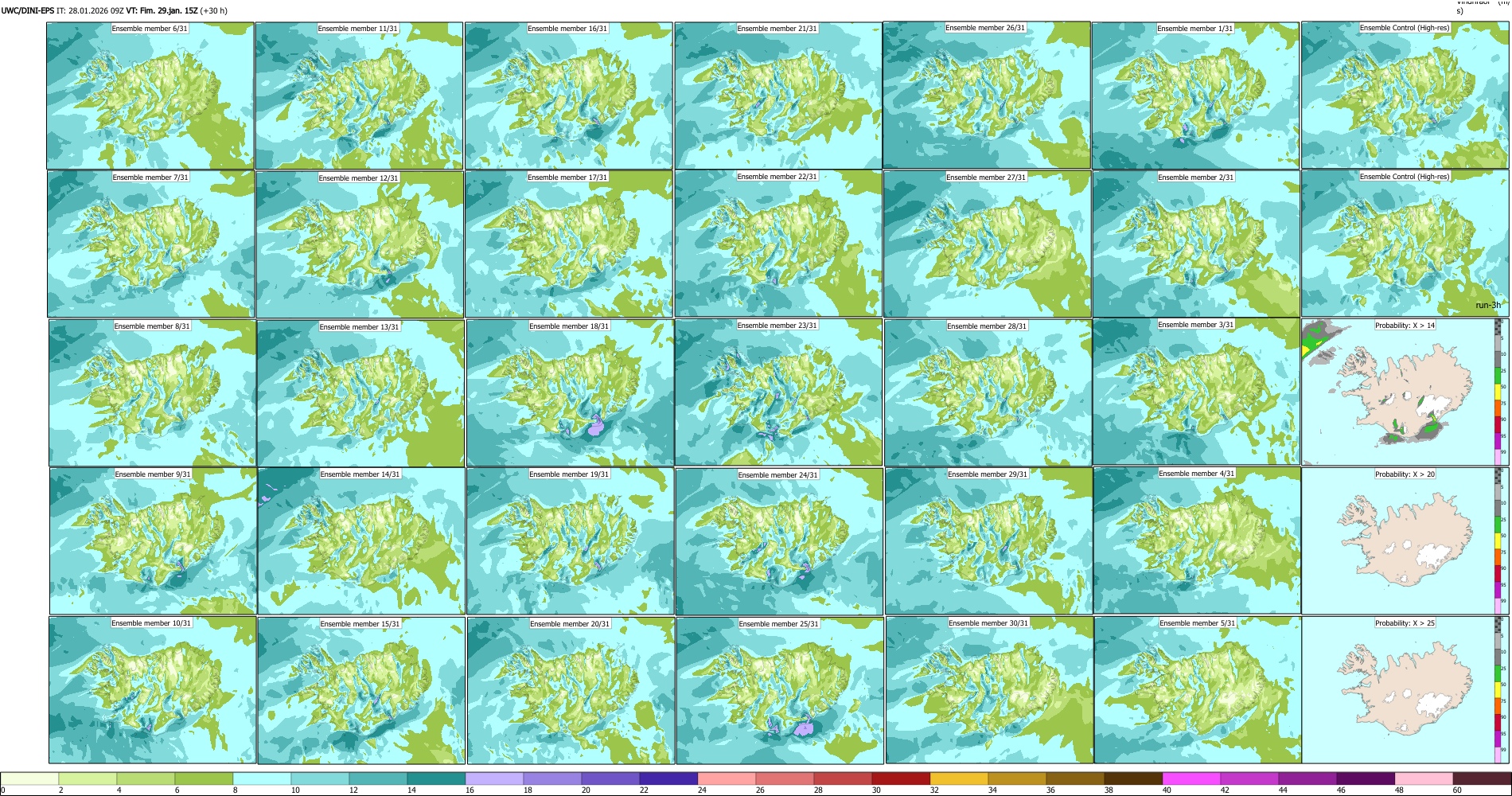Screen dimensions: 1512x796
Task: Open the Ensemble member 23/31 map
Action: 778,392
